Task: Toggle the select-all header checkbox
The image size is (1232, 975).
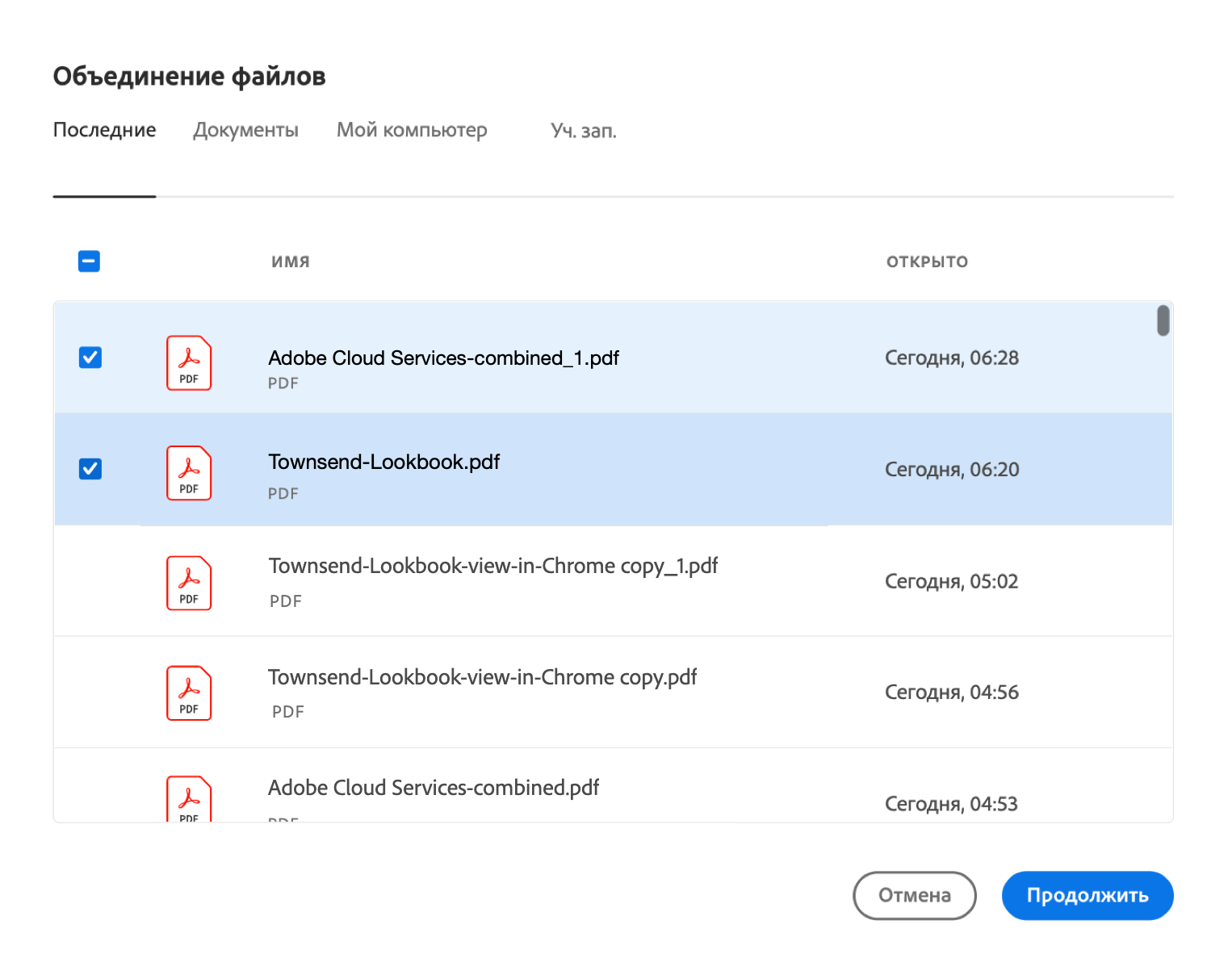Action: [x=89, y=262]
